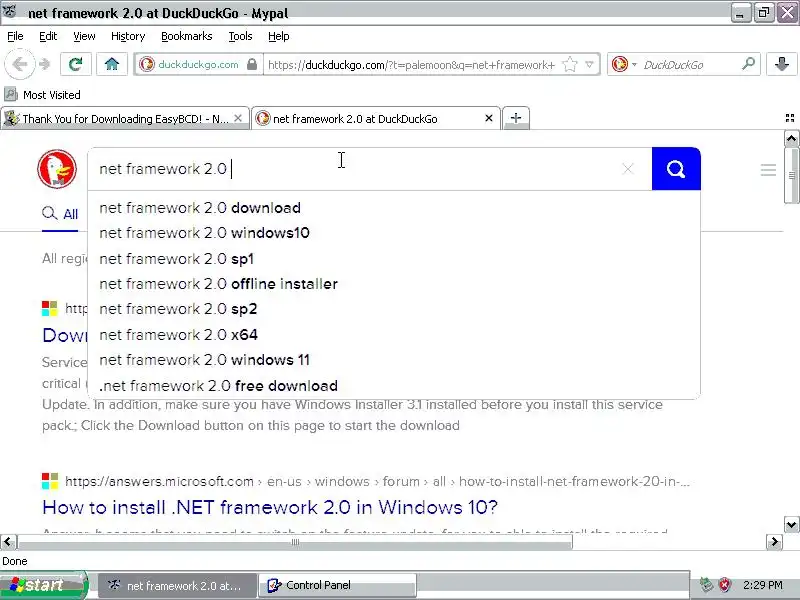Viewport: 800px width, 600px height.
Task: Bookmark this page with the star icon
Action: tap(569, 65)
